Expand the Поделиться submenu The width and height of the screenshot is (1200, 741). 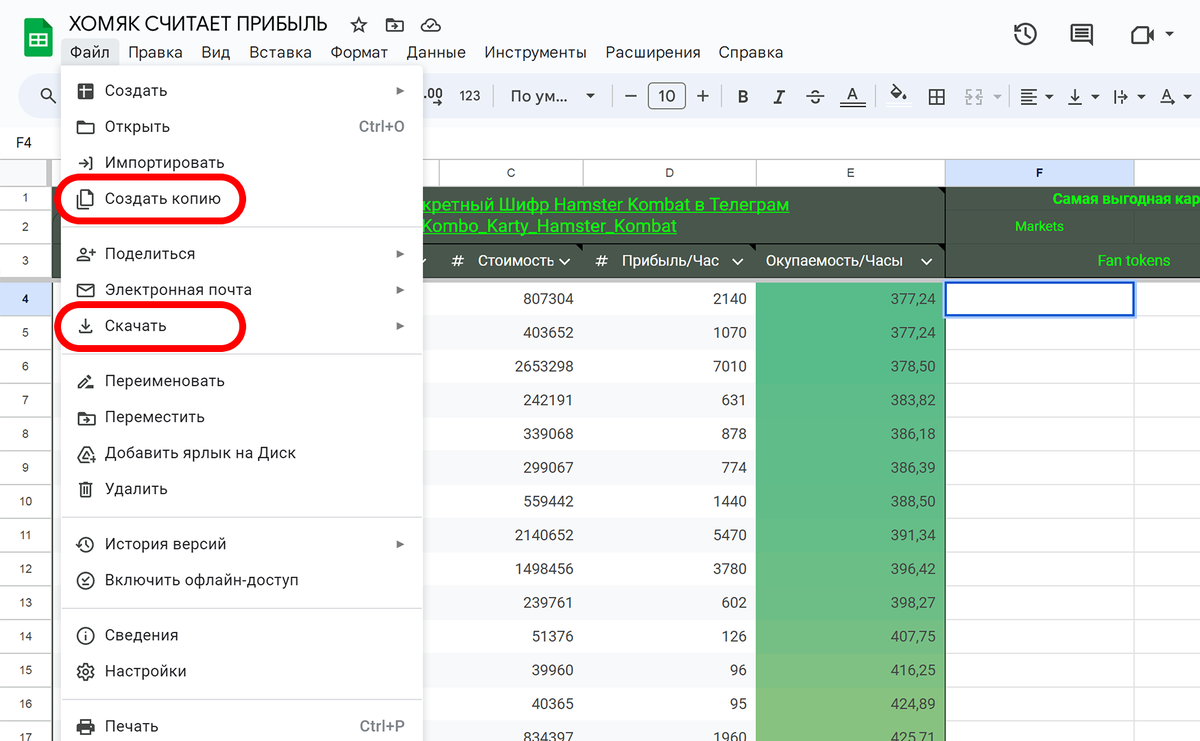tap(242, 254)
